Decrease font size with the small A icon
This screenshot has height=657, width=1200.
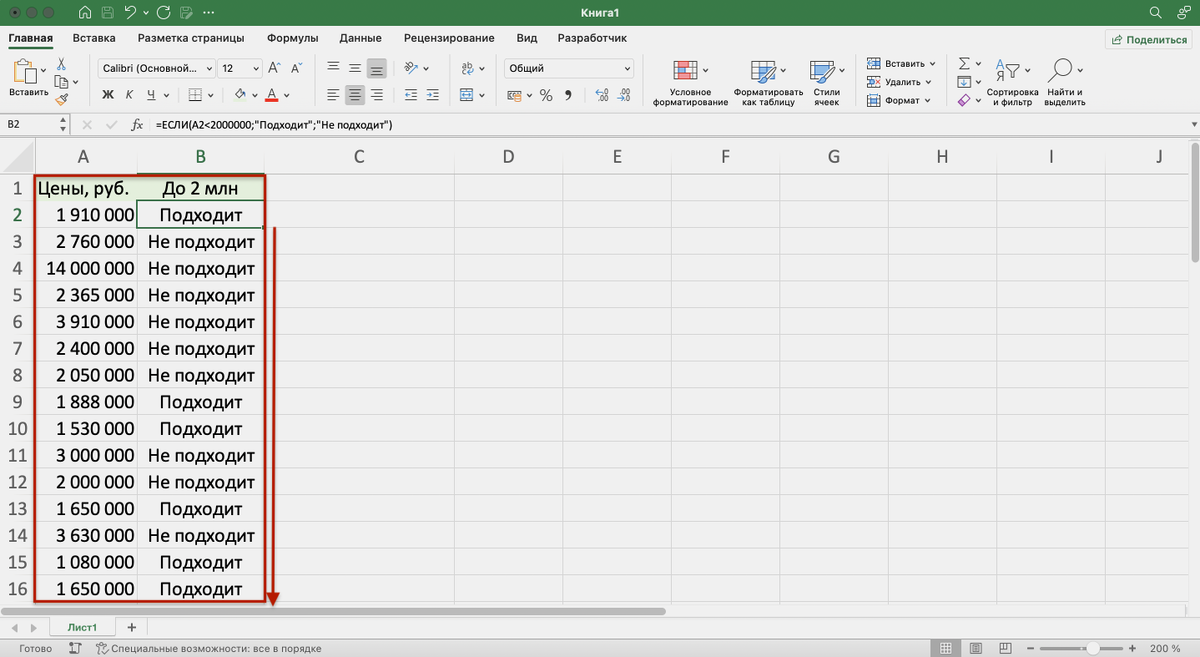click(294, 69)
